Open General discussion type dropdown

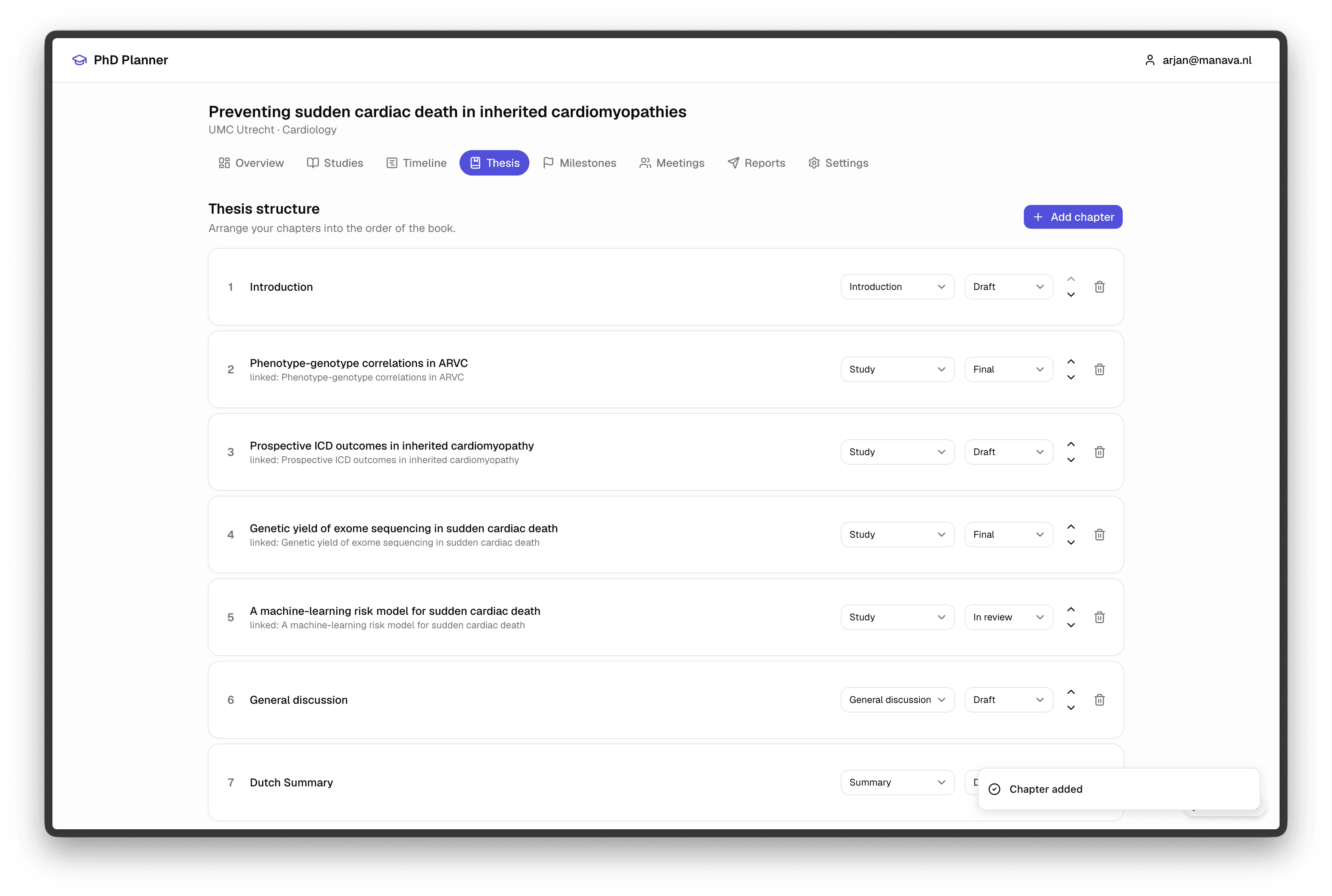[x=897, y=700]
